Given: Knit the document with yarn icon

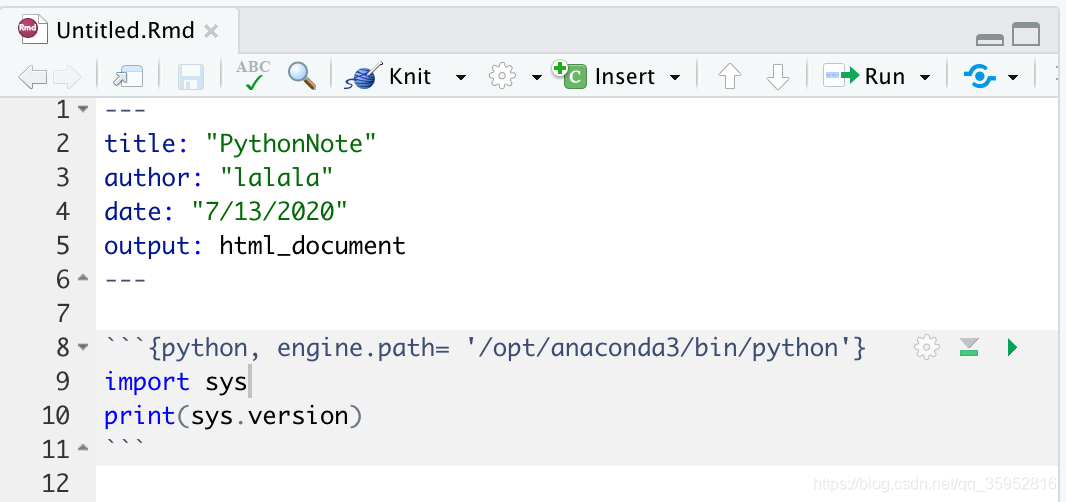Looking at the screenshot, I should click(x=388, y=76).
